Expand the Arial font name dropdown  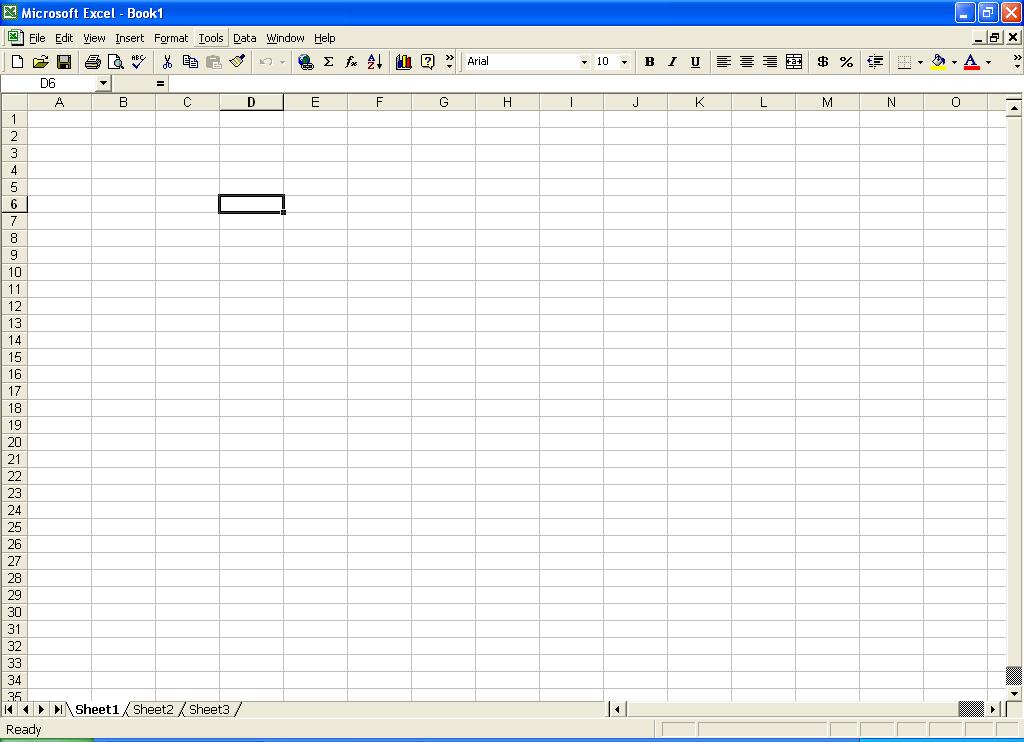pyautogui.click(x=584, y=62)
